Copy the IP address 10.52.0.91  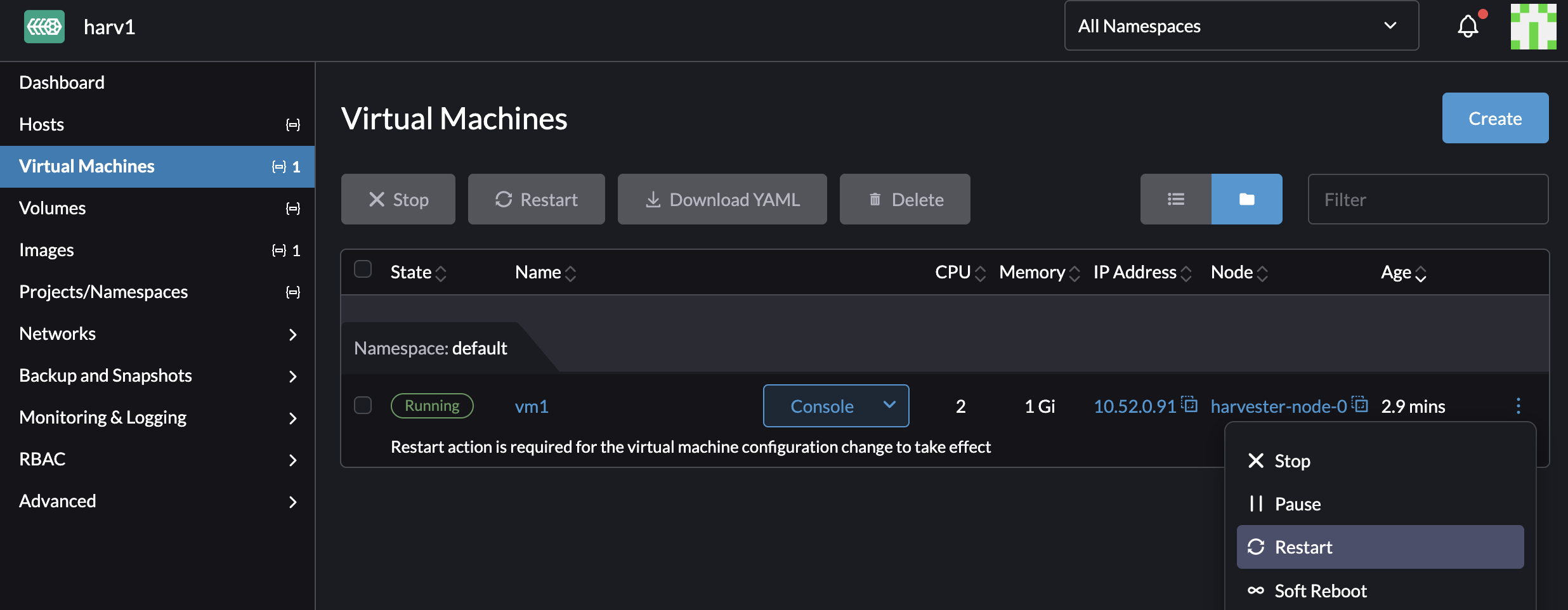[1190, 405]
